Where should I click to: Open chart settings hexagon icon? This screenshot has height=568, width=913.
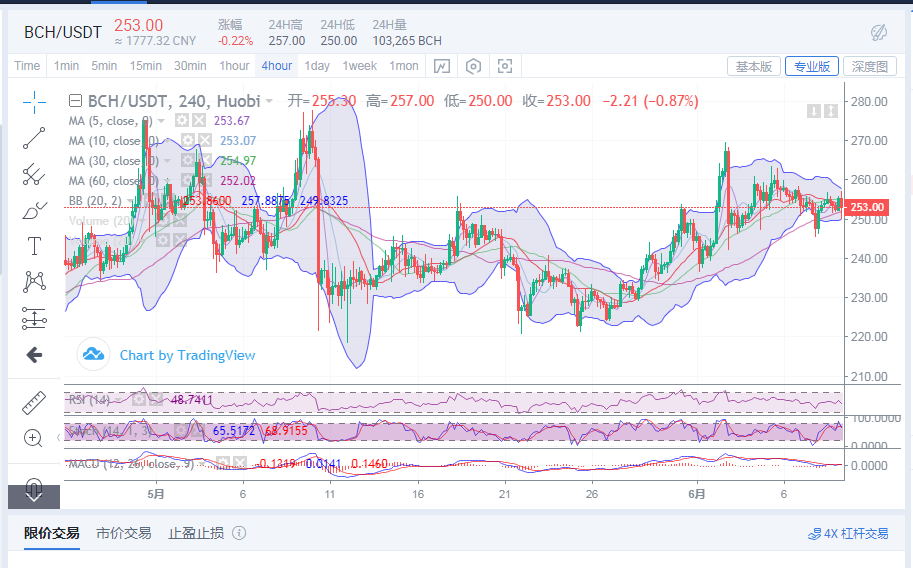pos(473,66)
